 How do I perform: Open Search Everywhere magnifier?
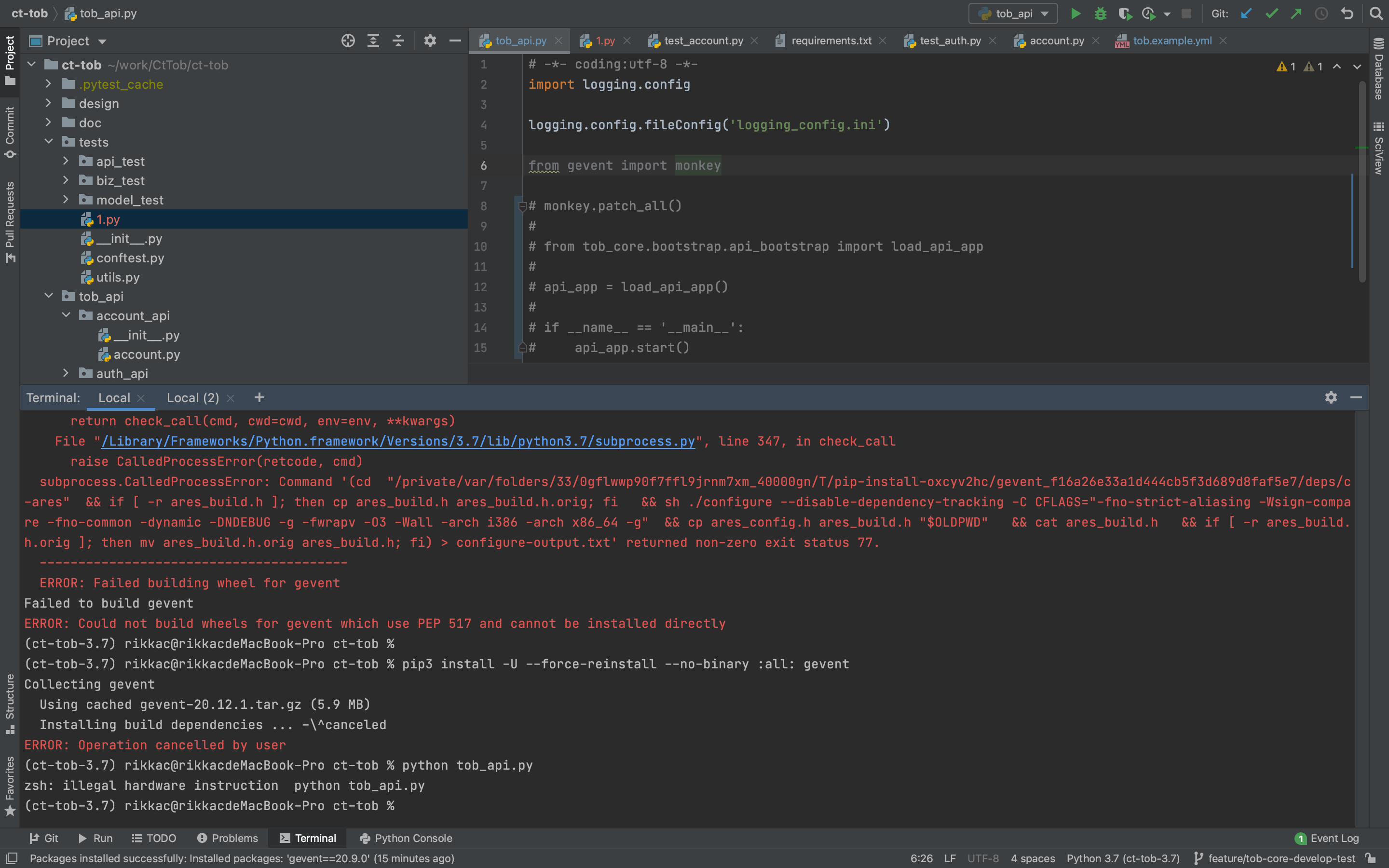[1376, 13]
